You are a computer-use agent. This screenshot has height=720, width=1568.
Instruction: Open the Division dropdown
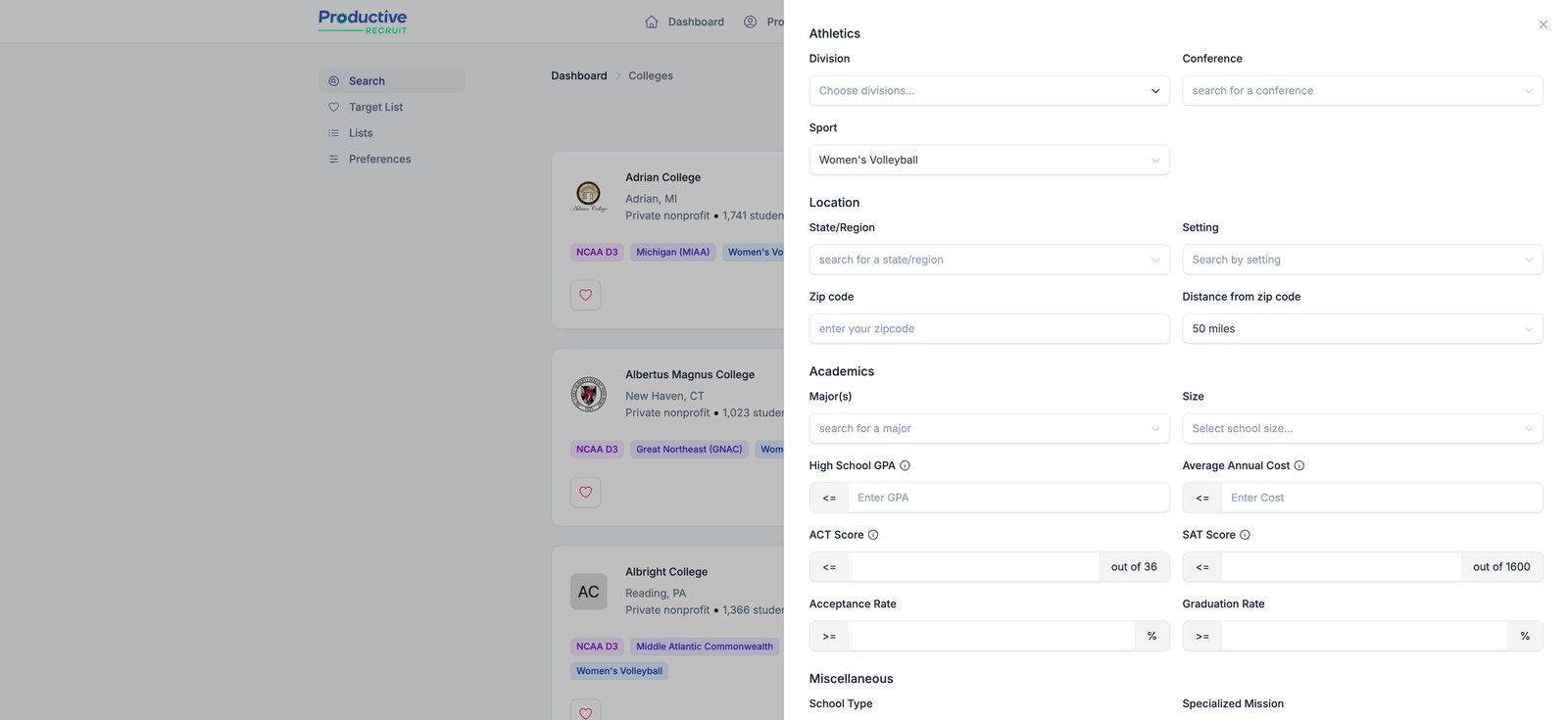tap(989, 91)
